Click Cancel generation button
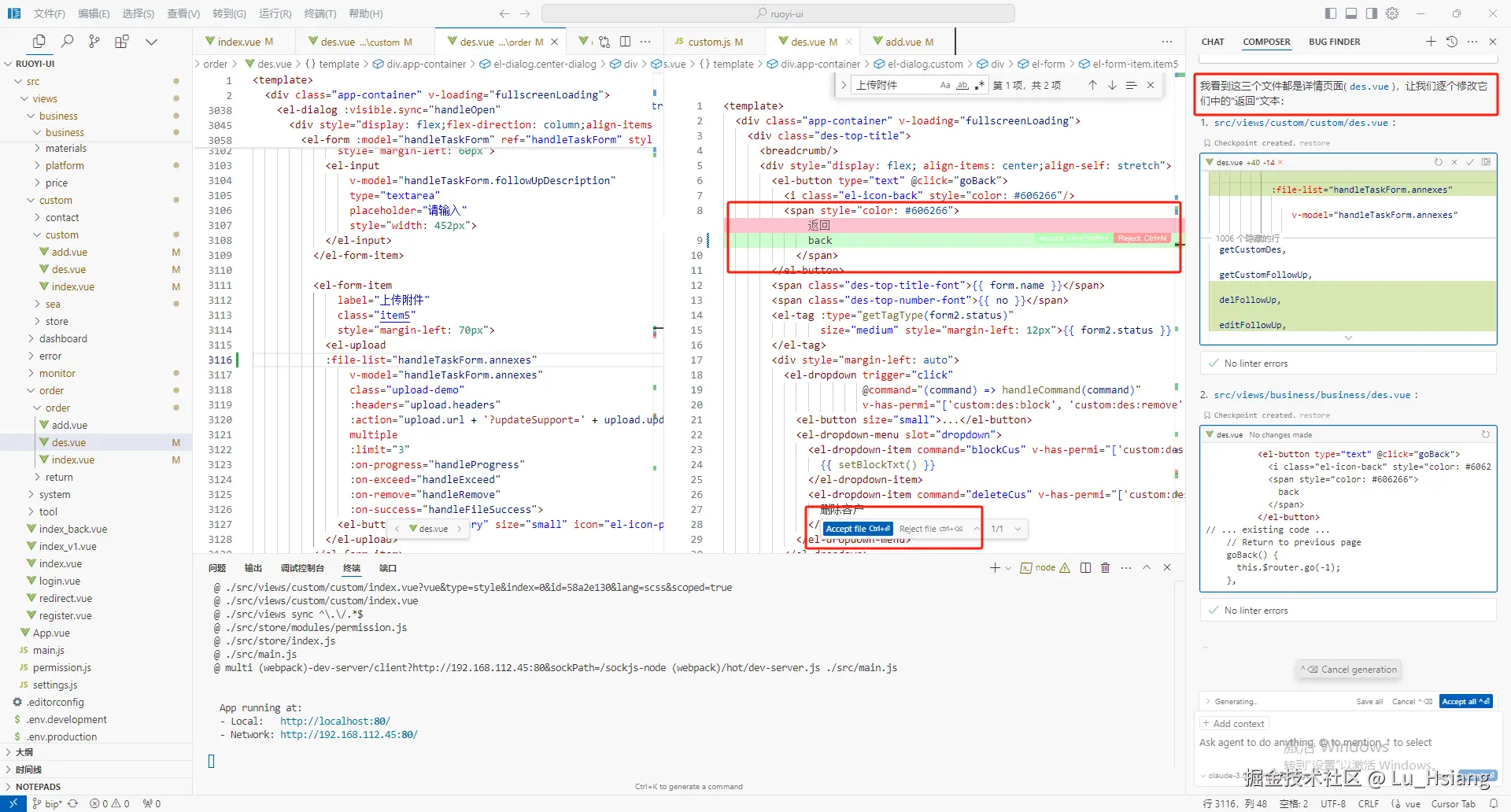 pos(1350,670)
